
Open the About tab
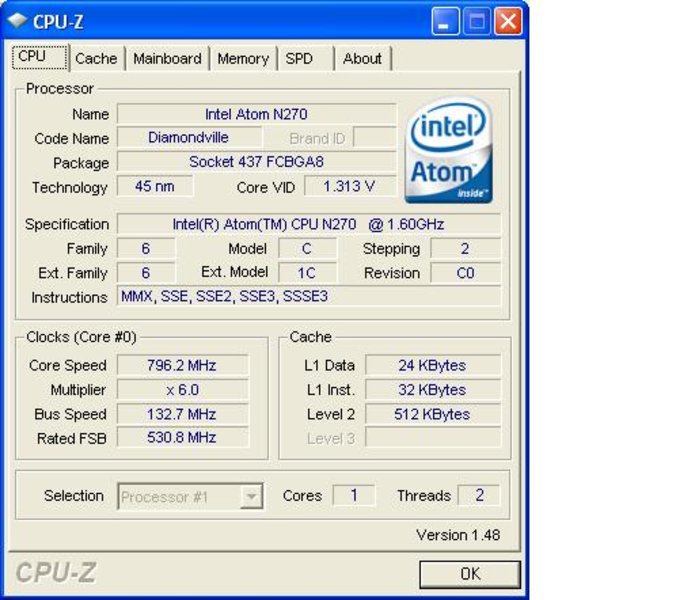click(x=363, y=58)
